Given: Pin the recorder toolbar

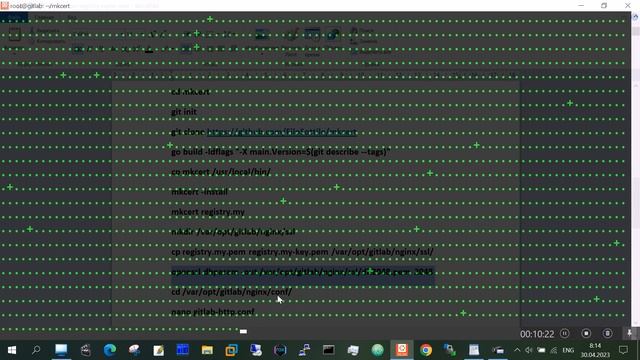Looking at the screenshot, I should [x=629, y=333].
